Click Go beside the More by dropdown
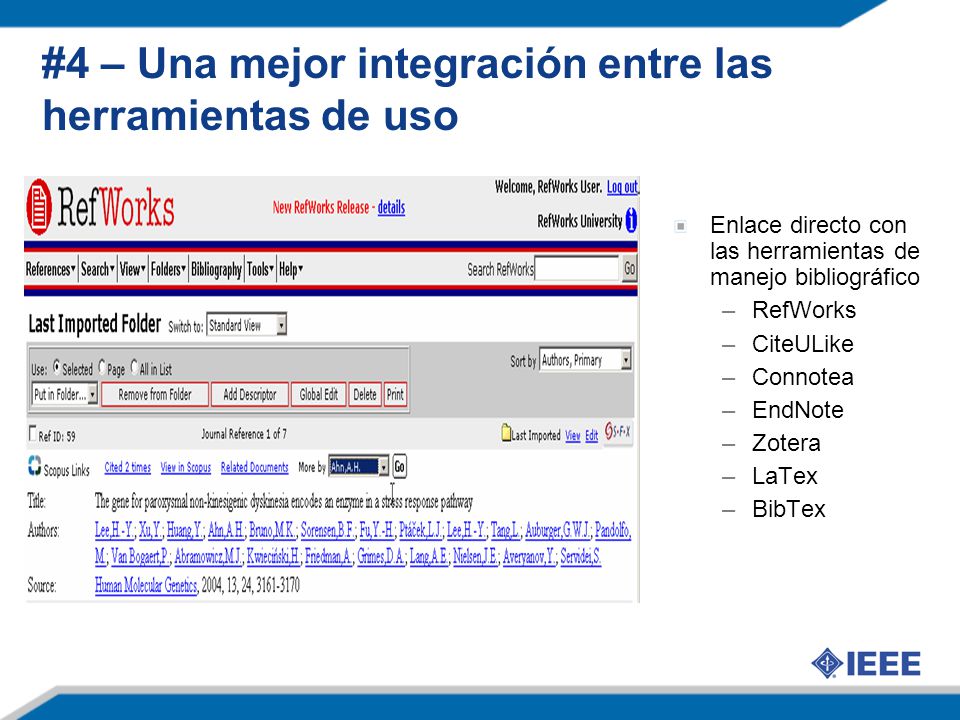 tap(399, 467)
